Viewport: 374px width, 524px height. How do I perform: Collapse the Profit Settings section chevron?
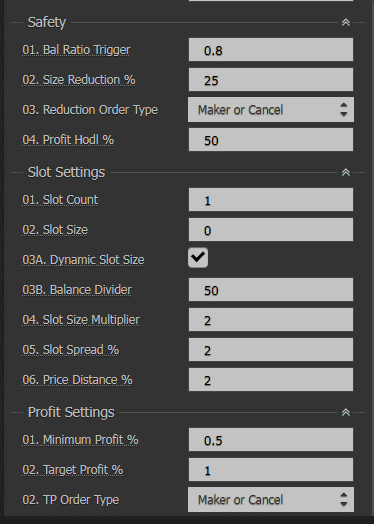(x=346, y=412)
